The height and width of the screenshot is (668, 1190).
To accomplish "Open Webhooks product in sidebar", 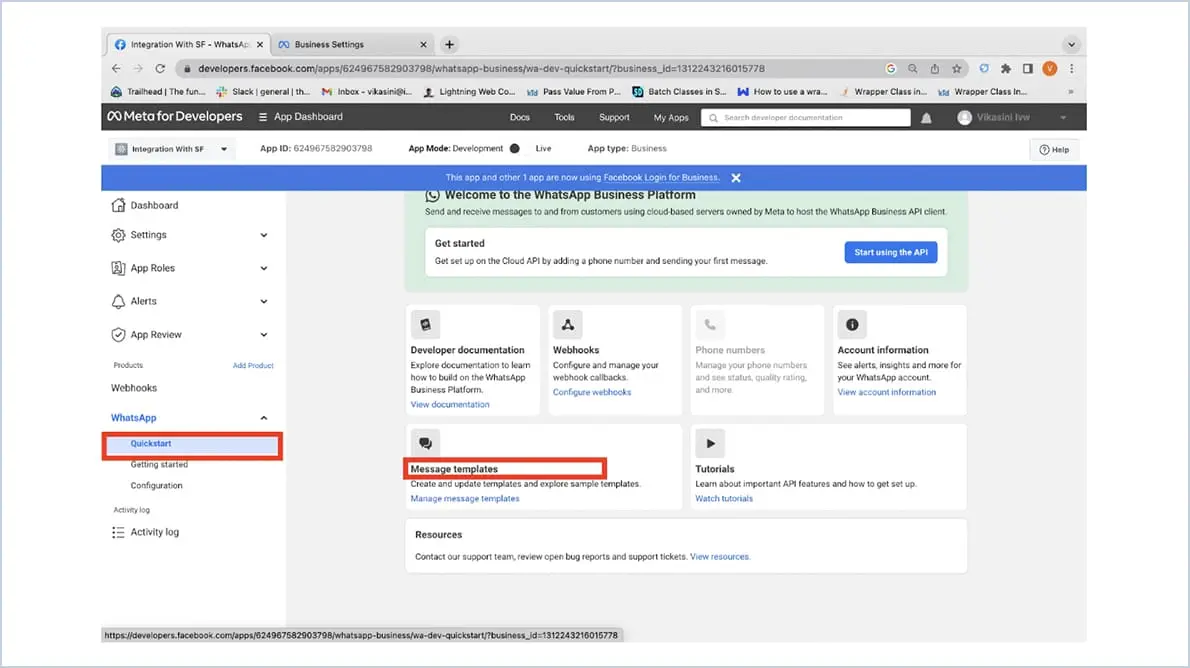I will [134, 388].
